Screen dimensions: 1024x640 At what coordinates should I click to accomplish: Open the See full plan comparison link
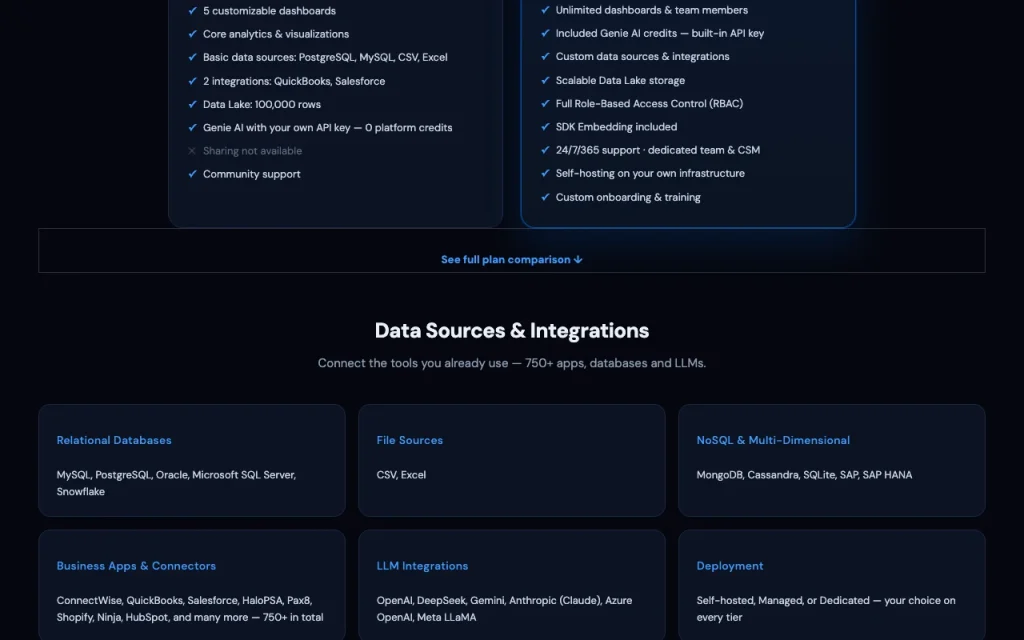point(511,259)
